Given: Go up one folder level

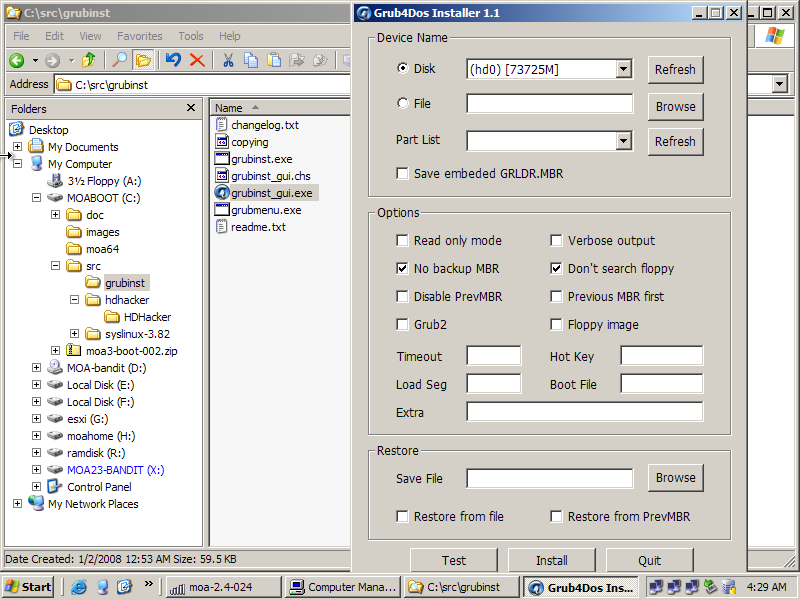Looking at the screenshot, I should [89, 60].
